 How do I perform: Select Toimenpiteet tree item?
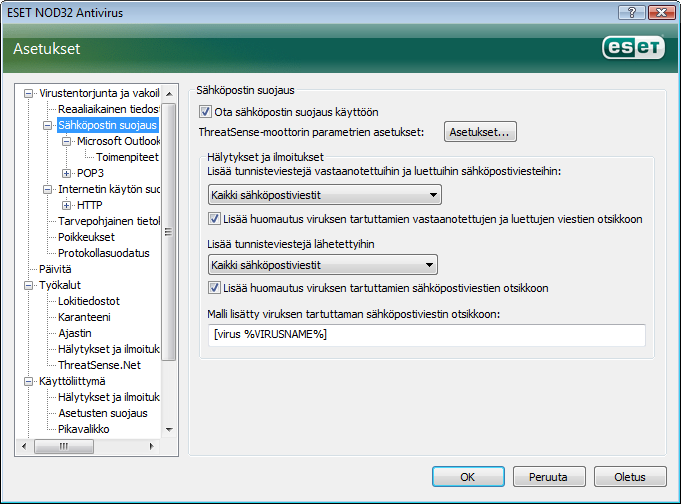pyautogui.click(x=127, y=157)
